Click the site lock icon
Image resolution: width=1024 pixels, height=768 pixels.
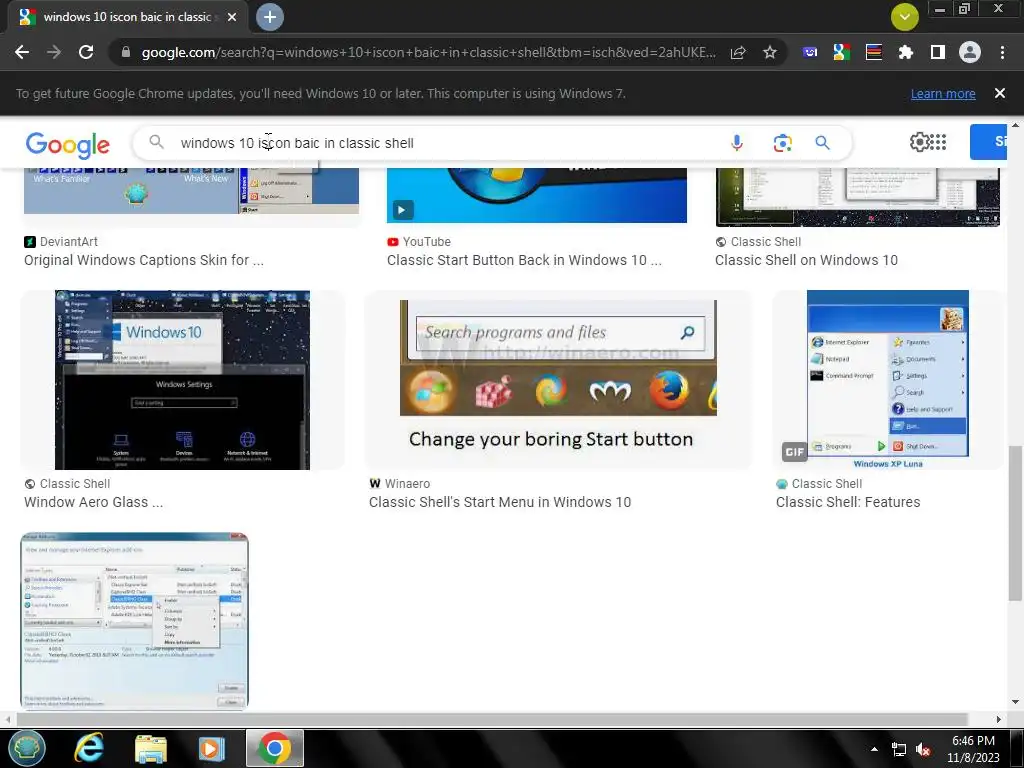pos(126,52)
